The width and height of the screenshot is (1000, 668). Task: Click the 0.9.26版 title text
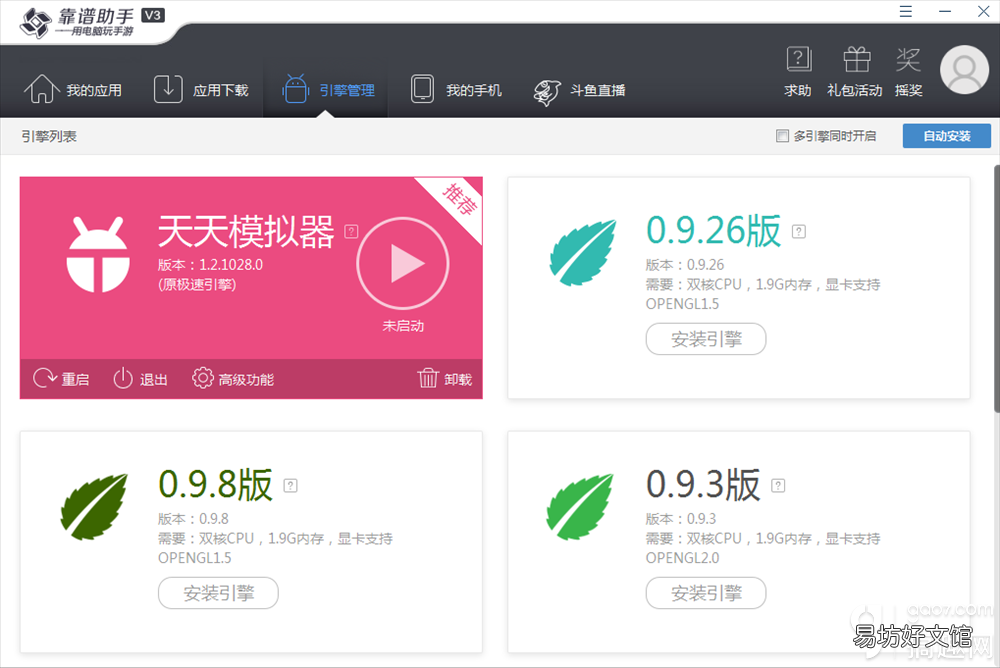[x=714, y=230]
